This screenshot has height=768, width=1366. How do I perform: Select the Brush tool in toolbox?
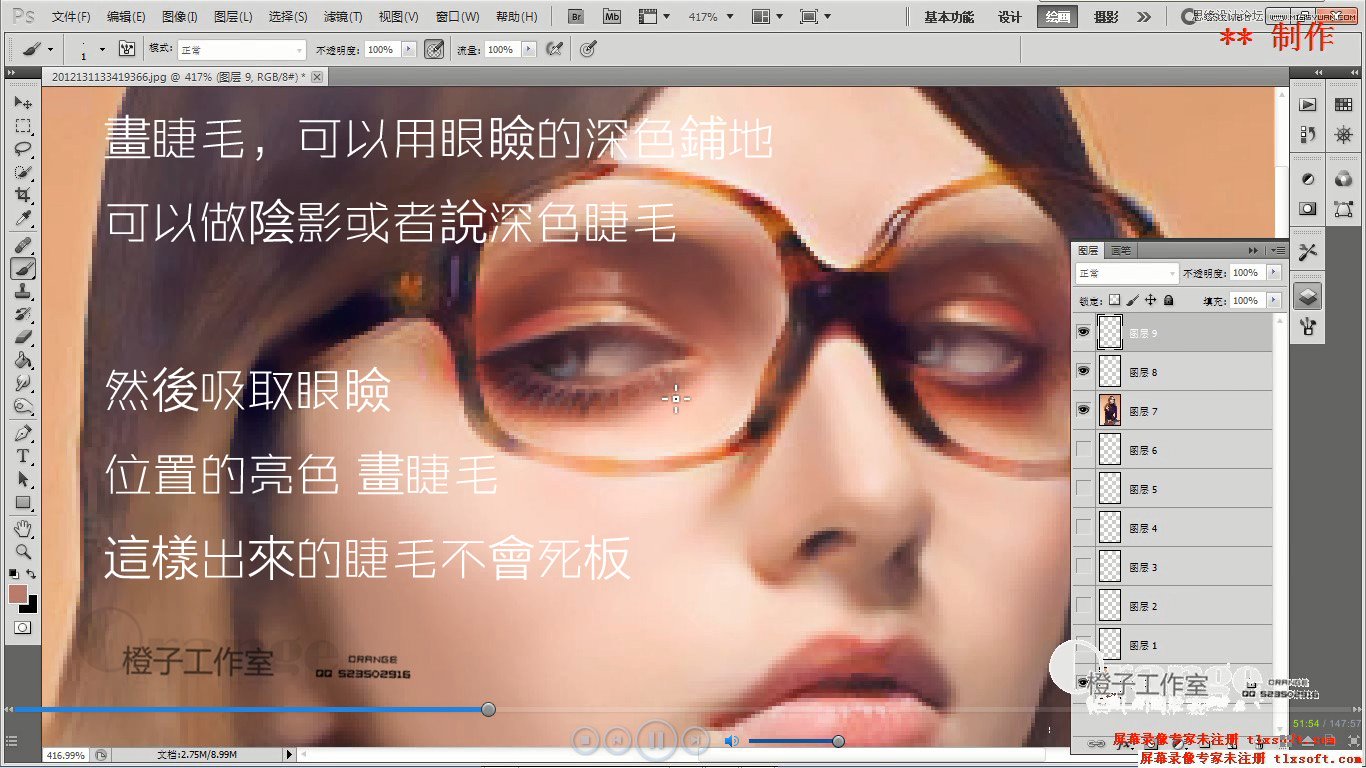coord(23,268)
